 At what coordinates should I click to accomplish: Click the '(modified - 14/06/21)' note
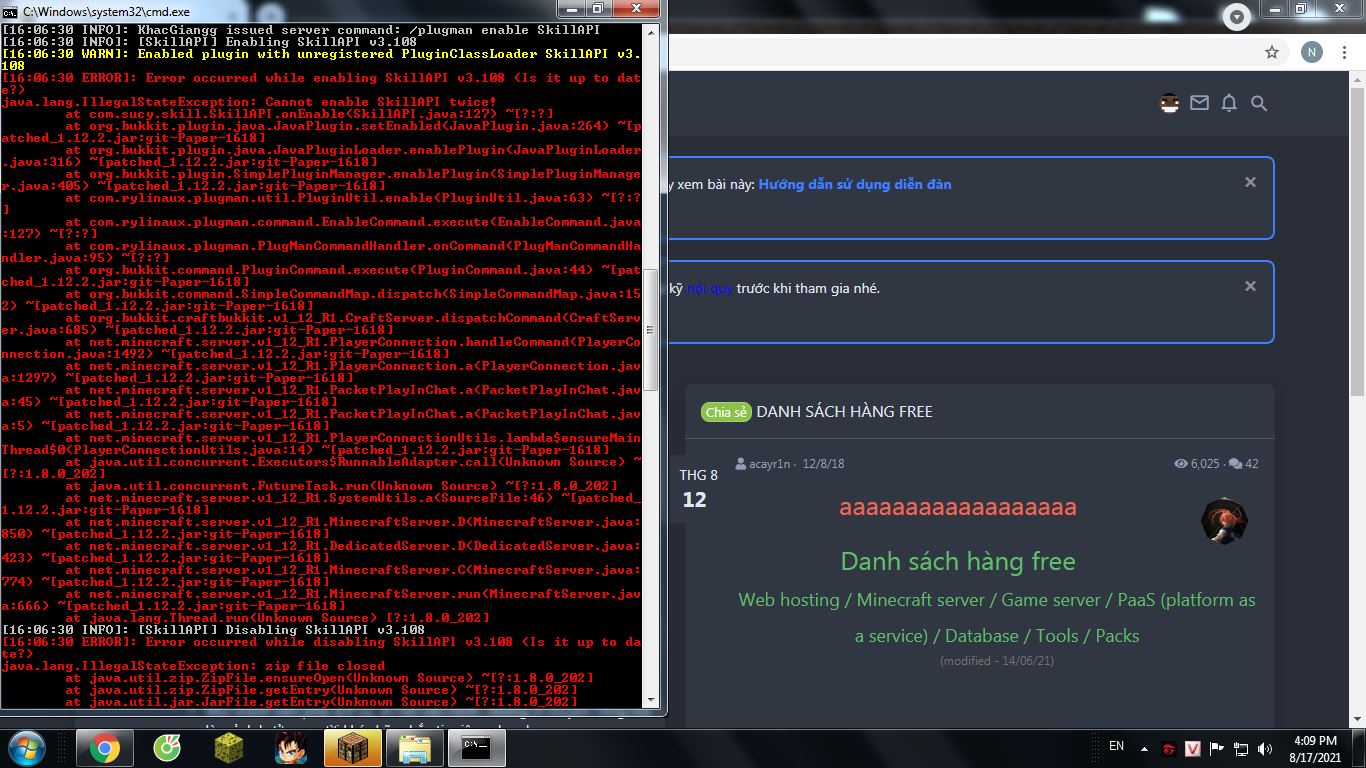[x=997, y=661]
